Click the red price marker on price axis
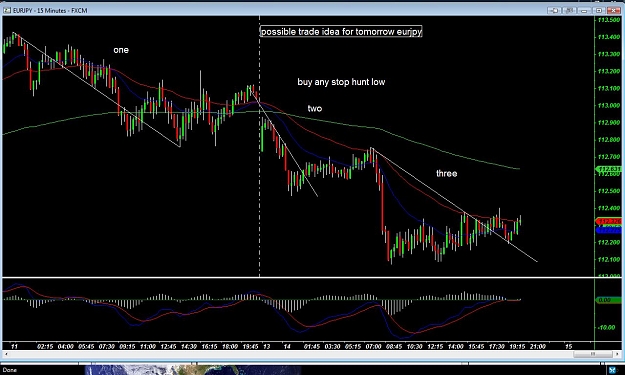Screen dimensions: 625x375 click(x=609, y=221)
